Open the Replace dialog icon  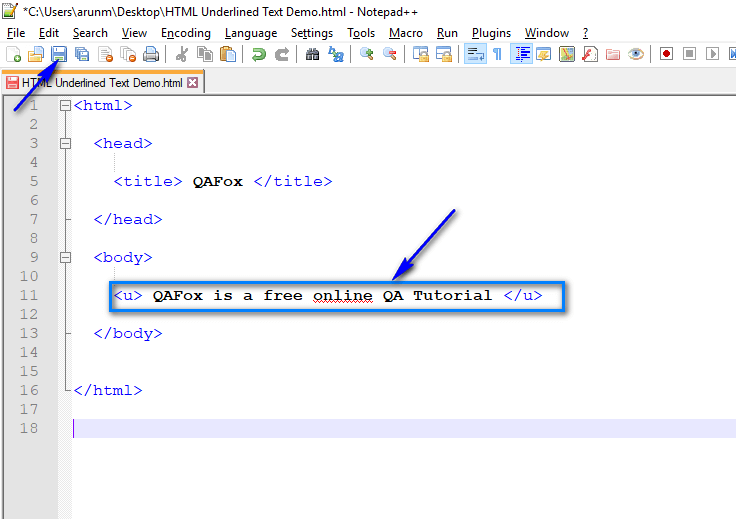click(x=336, y=54)
